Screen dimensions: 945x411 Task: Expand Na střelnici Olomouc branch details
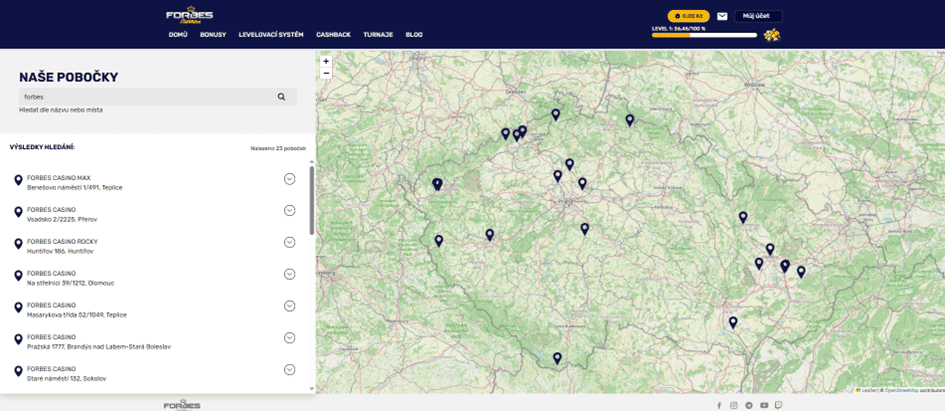tap(289, 274)
